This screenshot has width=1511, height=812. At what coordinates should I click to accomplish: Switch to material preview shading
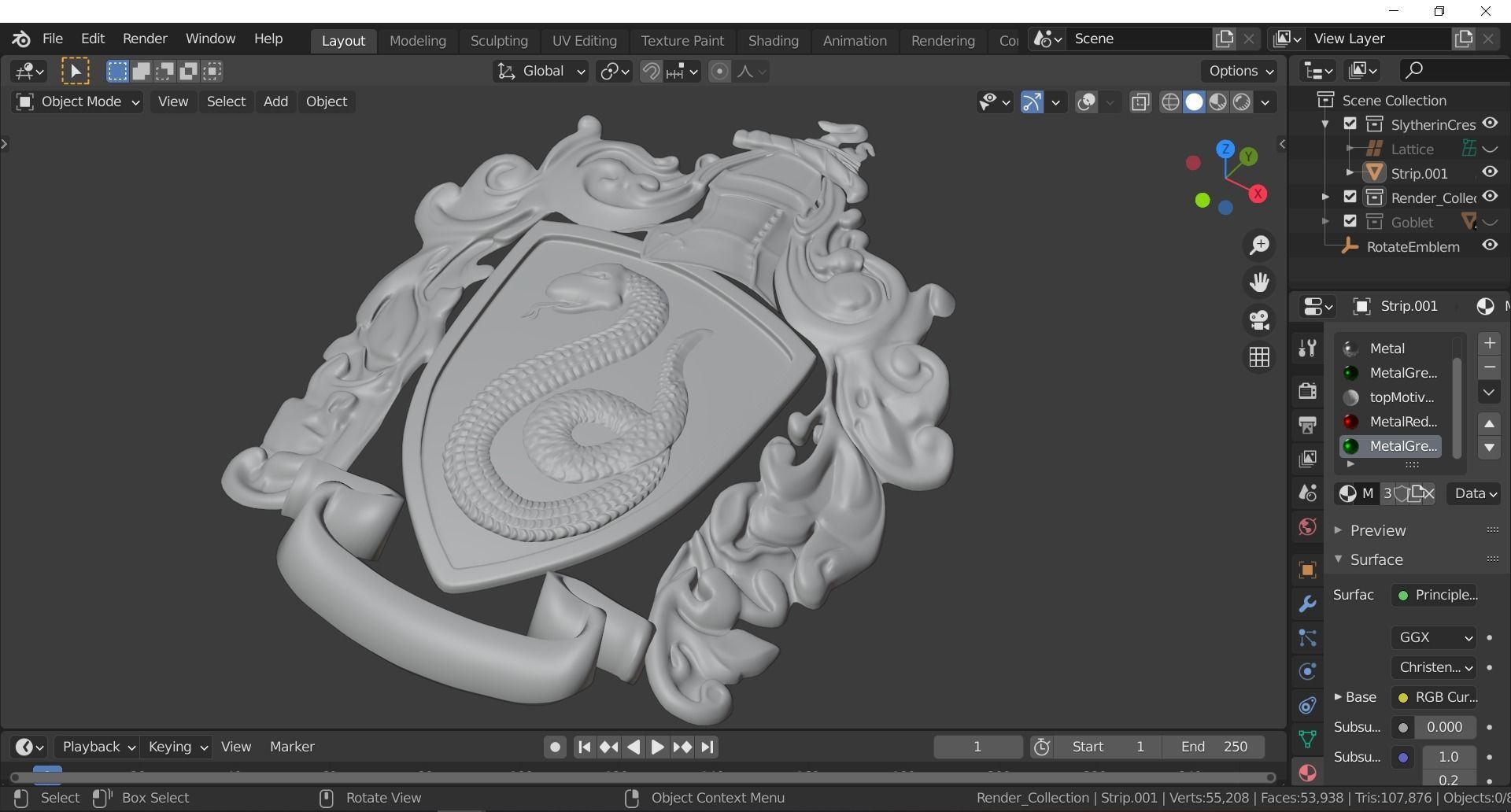tap(1218, 102)
